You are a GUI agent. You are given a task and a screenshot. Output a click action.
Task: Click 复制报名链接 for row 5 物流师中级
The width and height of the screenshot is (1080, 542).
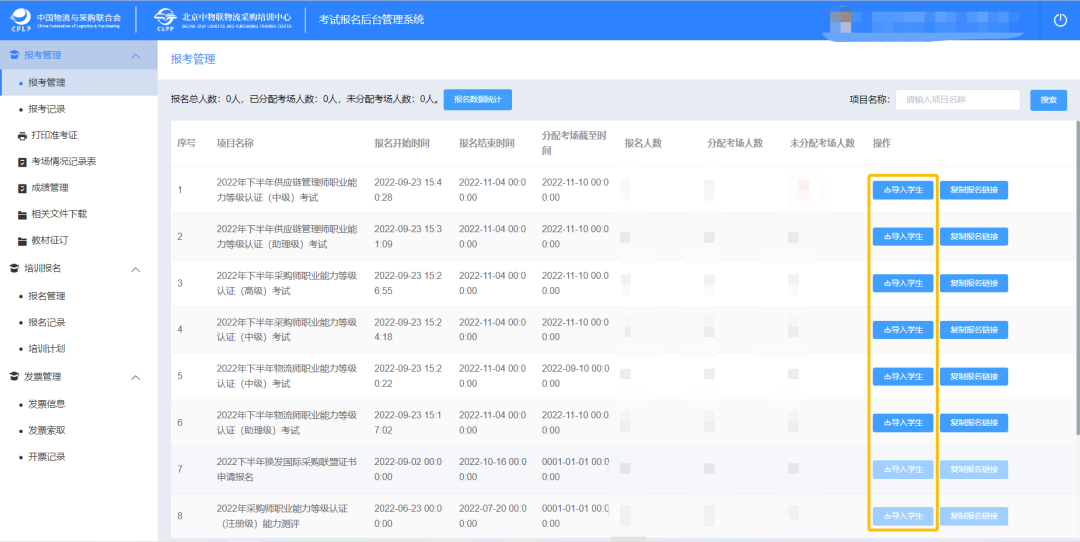(x=974, y=377)
